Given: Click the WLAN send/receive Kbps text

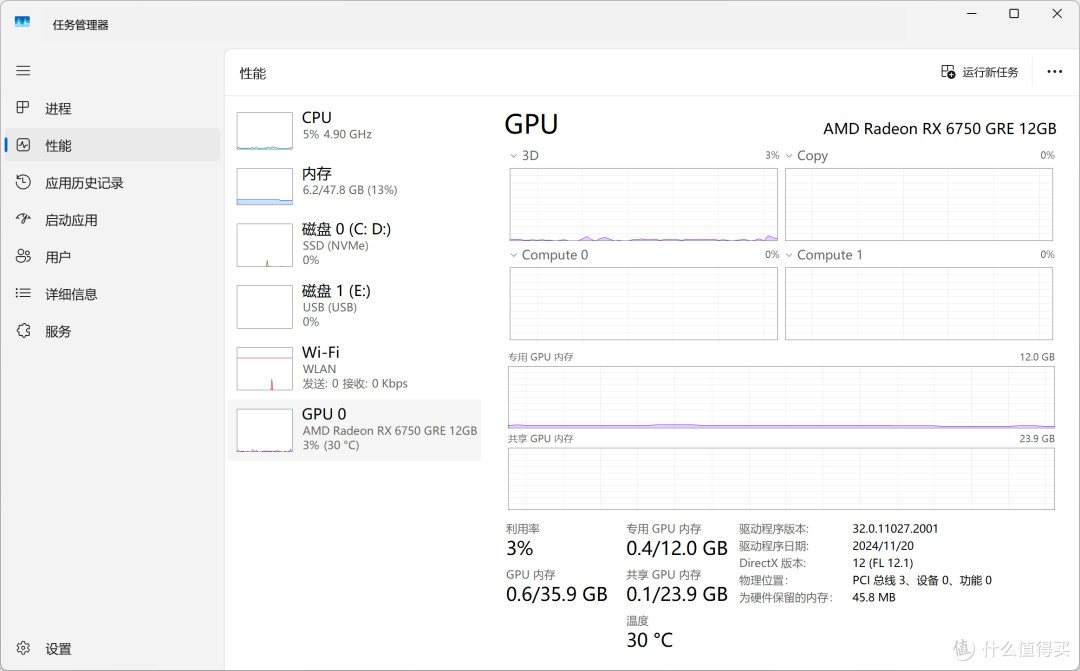Looking at the screenshot, I should point(355,384).
